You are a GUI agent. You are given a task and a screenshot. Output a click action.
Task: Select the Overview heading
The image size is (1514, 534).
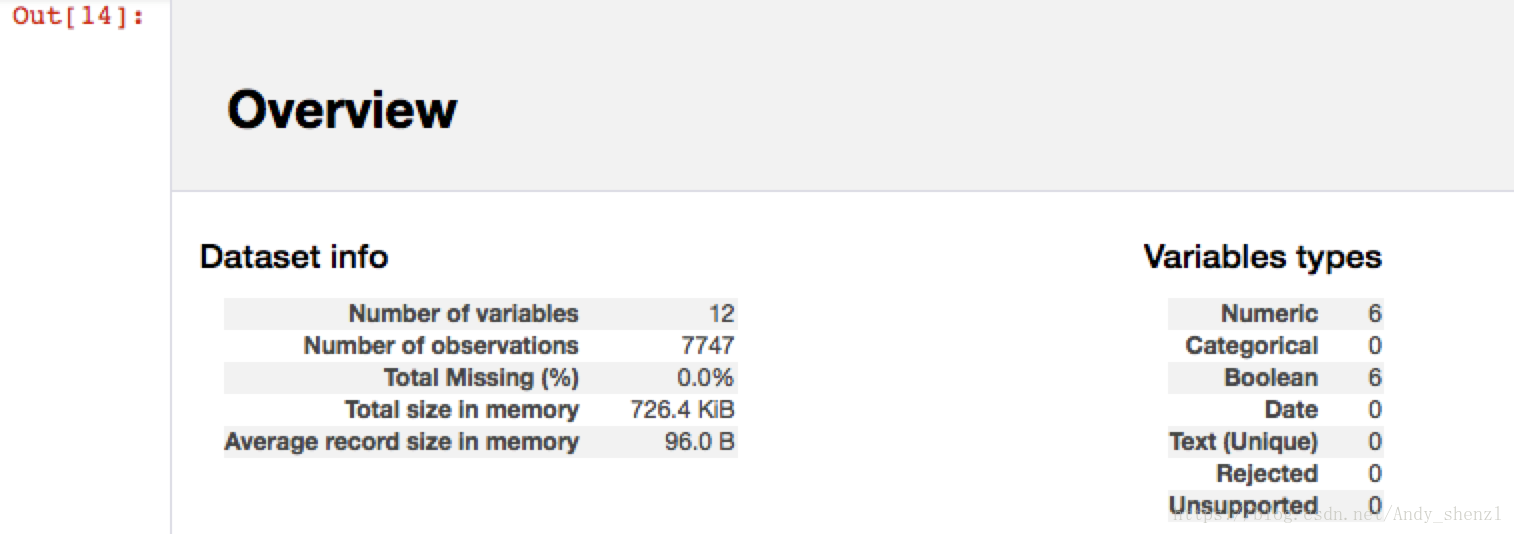tap(342, 109)
